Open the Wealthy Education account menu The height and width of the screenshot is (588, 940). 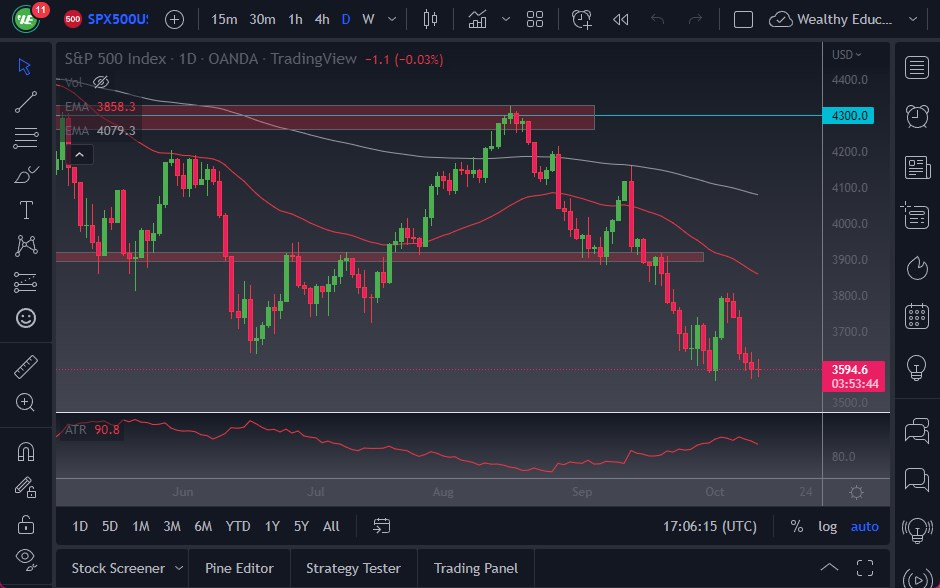coord(845,19)
